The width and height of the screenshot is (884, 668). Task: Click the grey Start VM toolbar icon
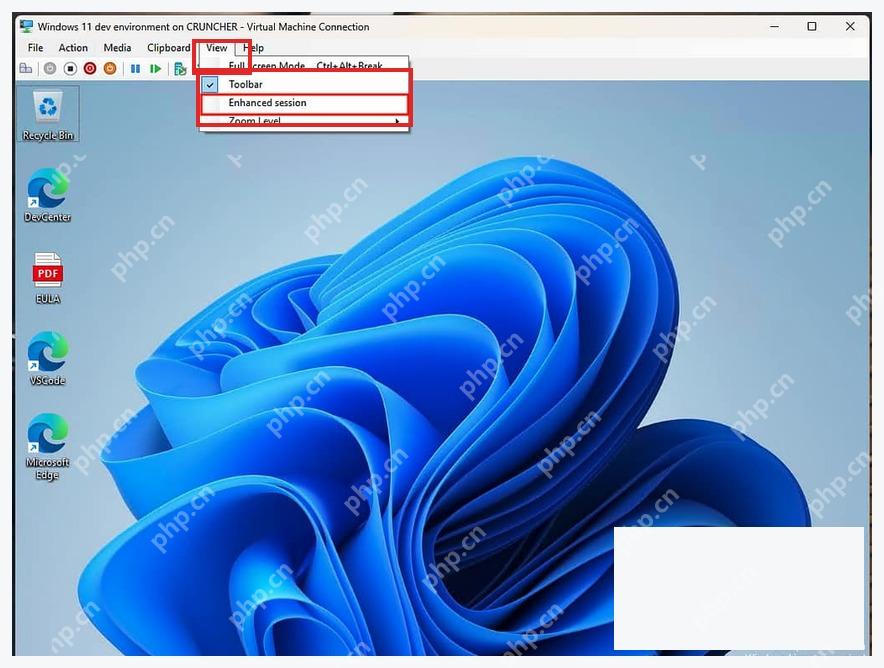point(50,68)
